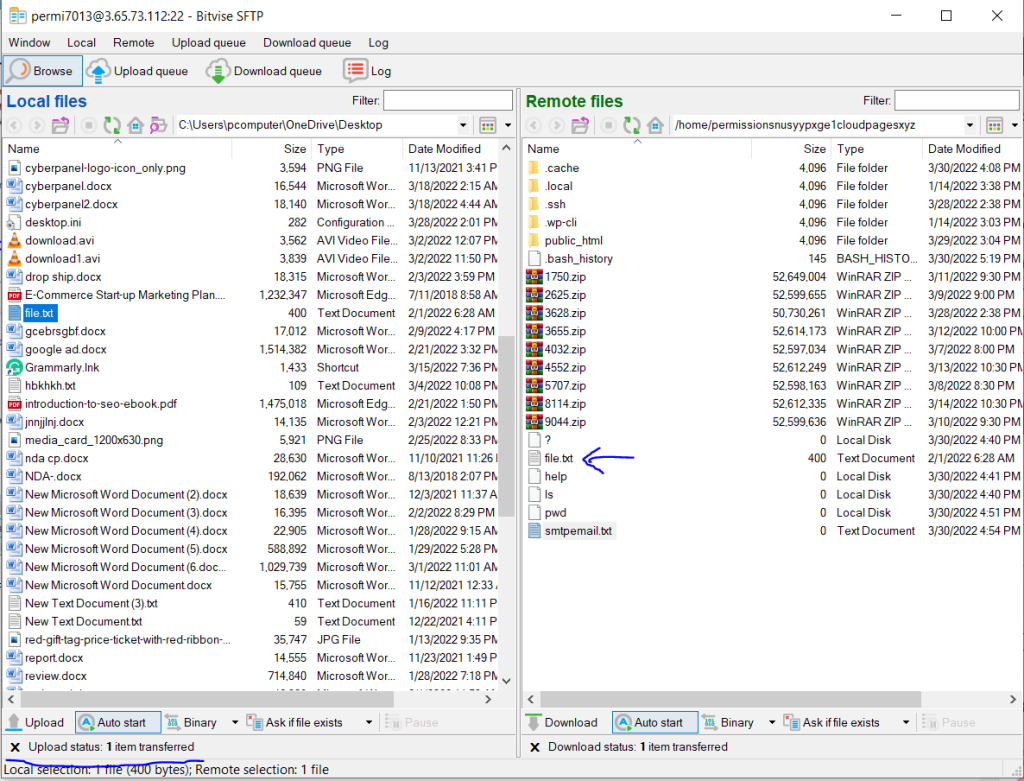Show the Log from the toolbar

click(367, 71)
